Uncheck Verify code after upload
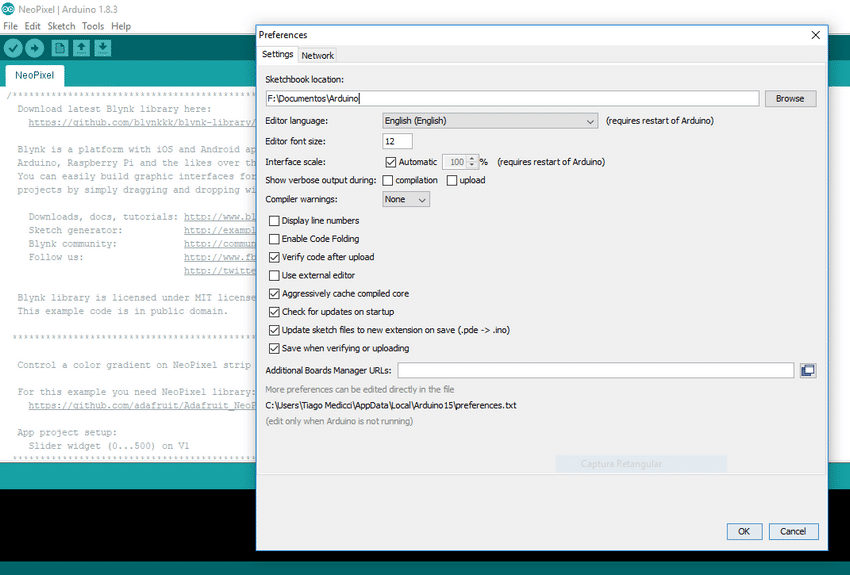This screenshot has width=850, height=575. 274,257
